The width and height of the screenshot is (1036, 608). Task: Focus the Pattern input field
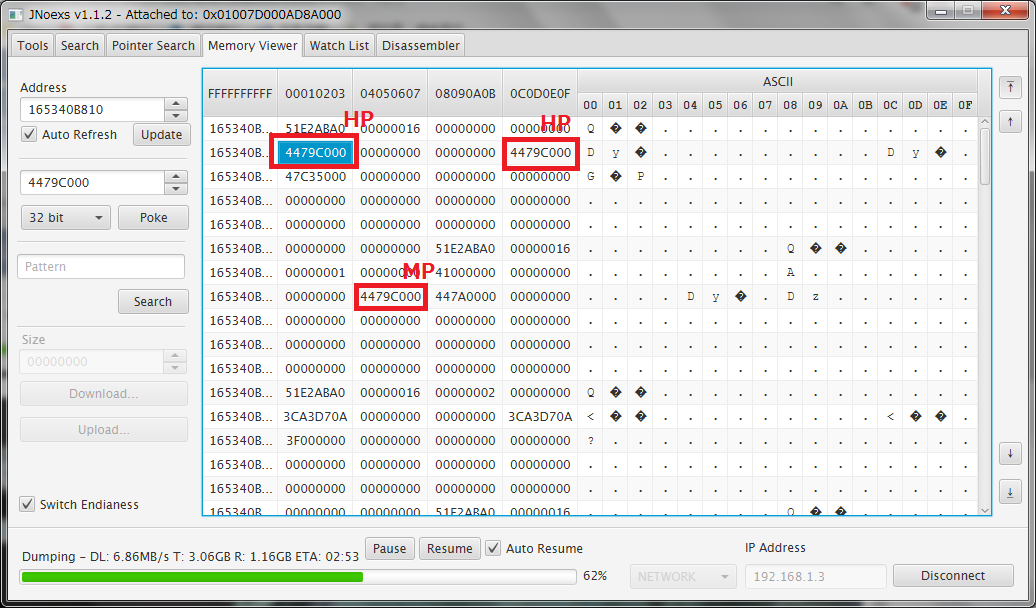tap(100, 266)
